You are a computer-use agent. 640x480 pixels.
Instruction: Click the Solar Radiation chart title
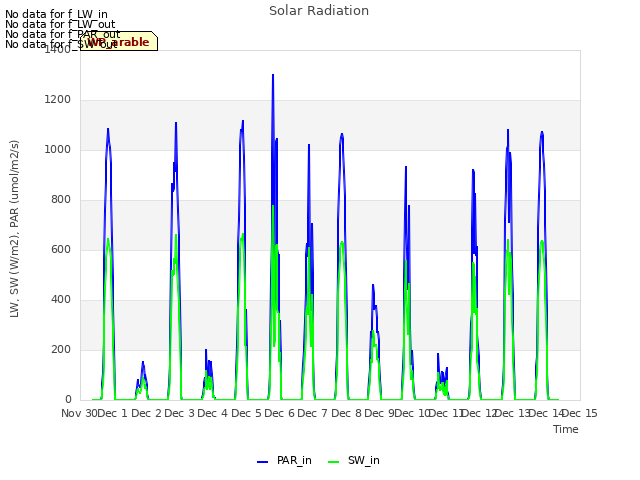pyautogui.click(x=319, y=11)
